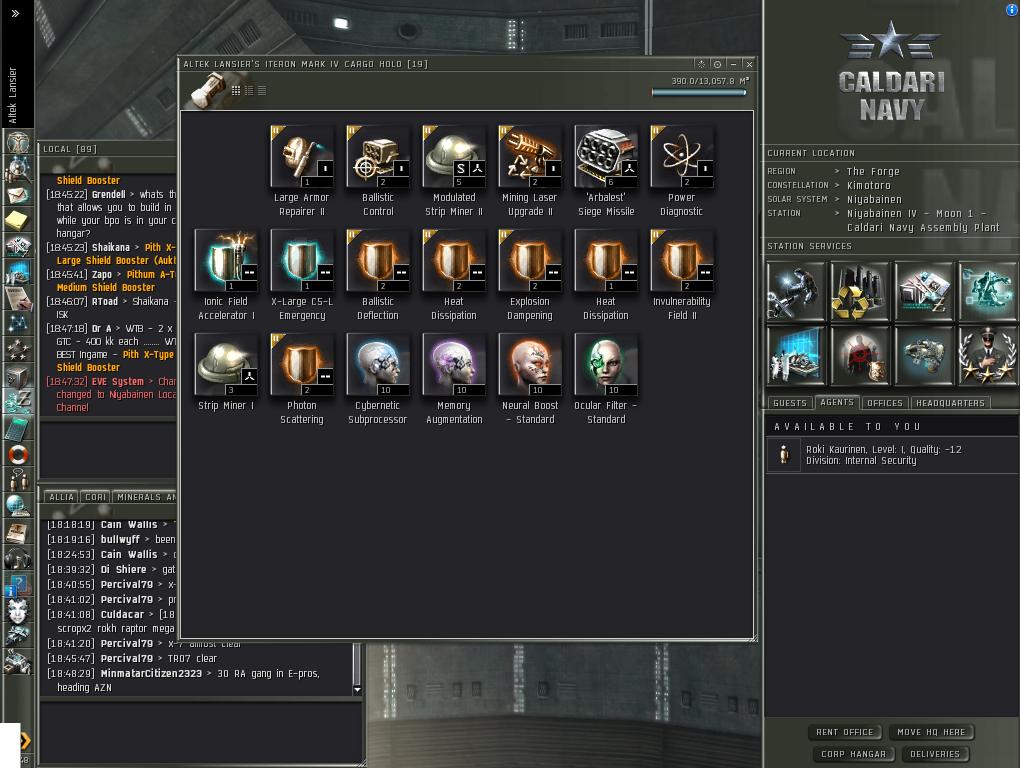Click the Rent Office button
Viewport: 1020px width, 768px height.
844,732
